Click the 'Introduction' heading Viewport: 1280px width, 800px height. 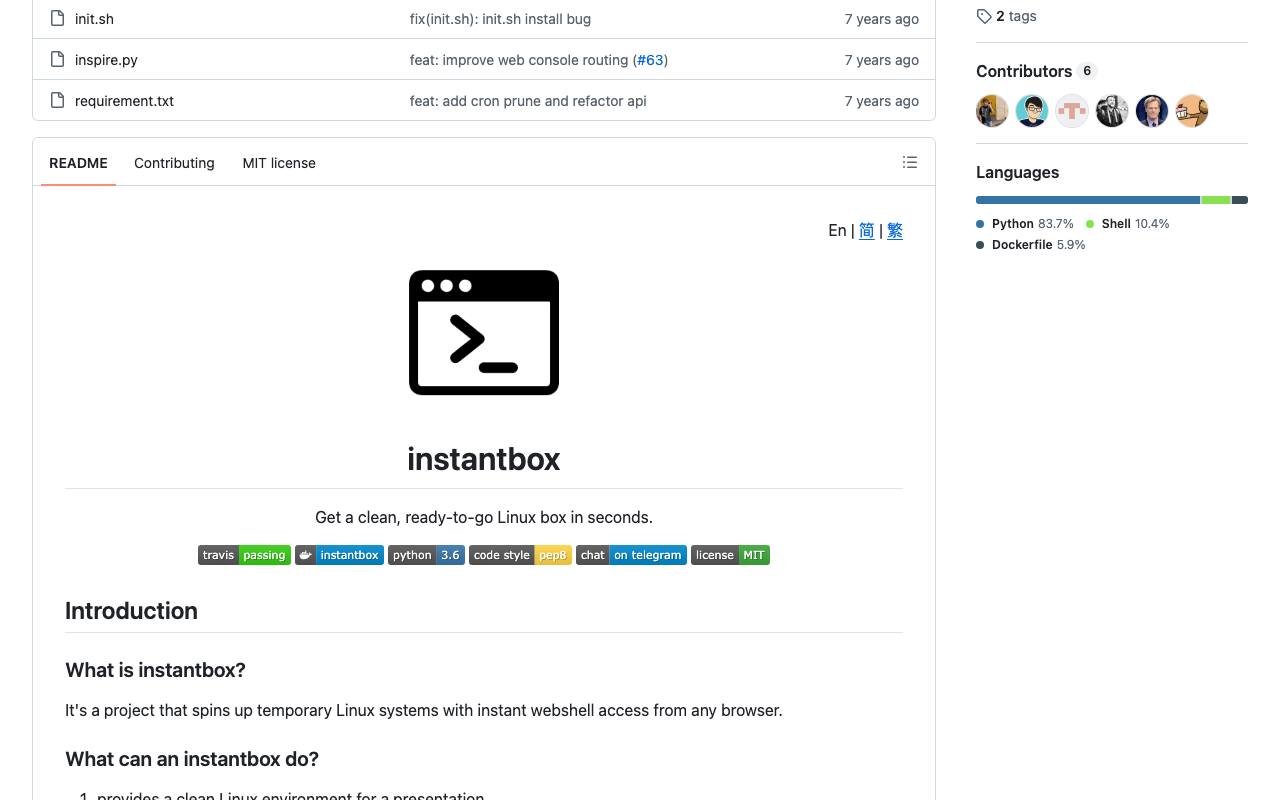pyautogui.click(x=131, y=611)
